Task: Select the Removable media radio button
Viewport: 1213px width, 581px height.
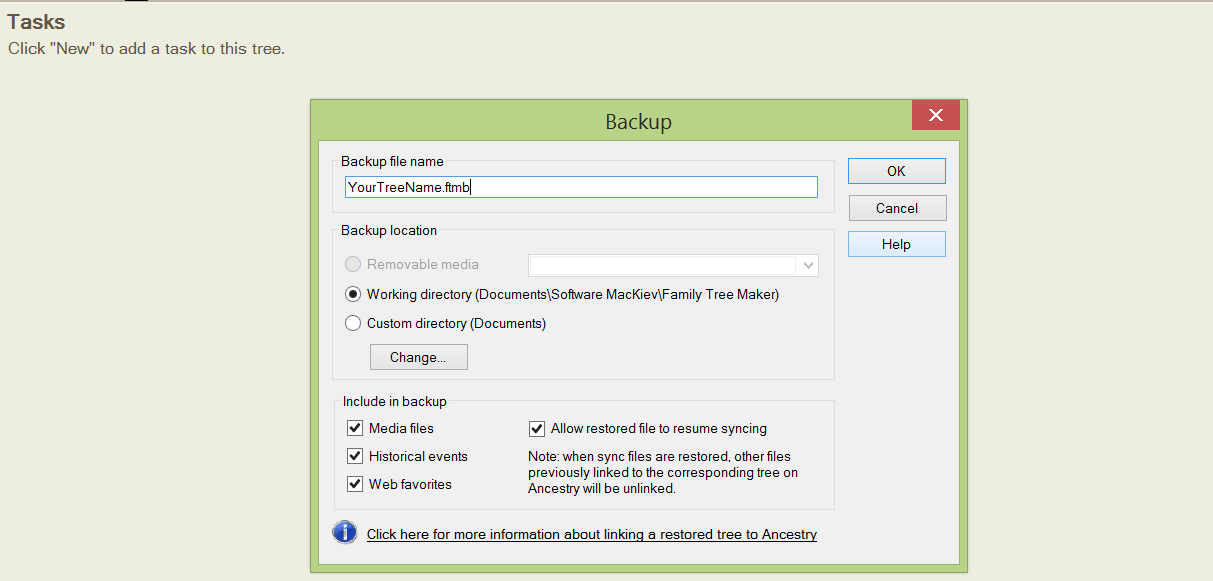Action: click(353, 265)
